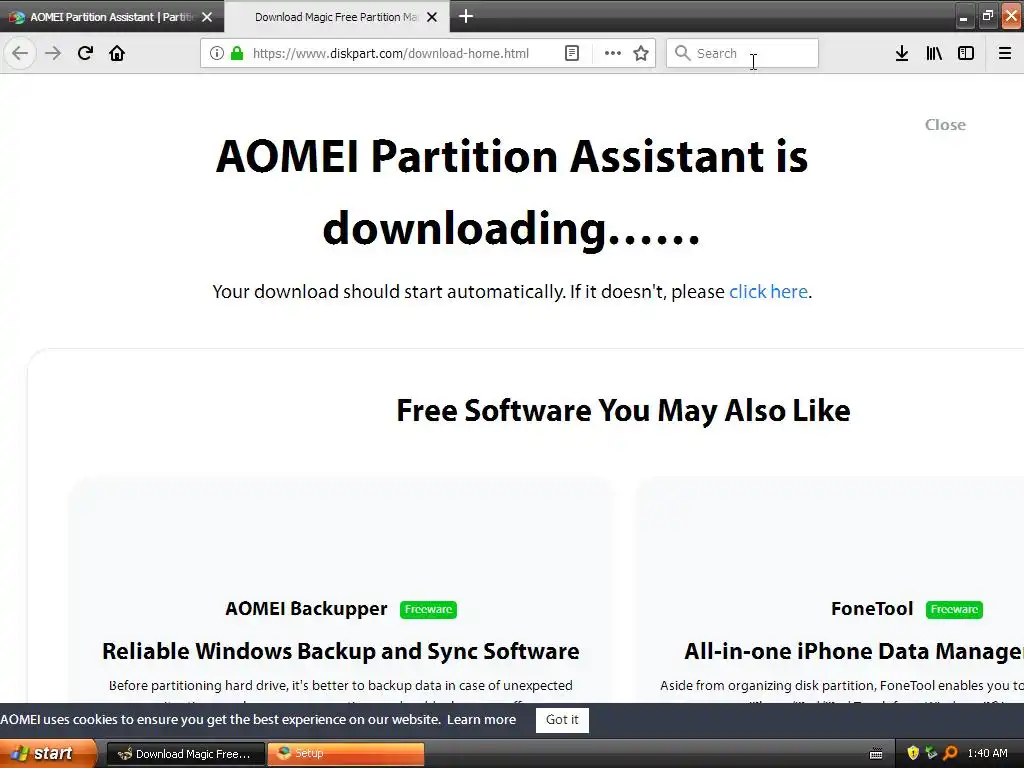This screenshot has height=768, width=1024.
Task: Click the Freeware badge beside AOMEI Backupper
Action: pos(428,609)
